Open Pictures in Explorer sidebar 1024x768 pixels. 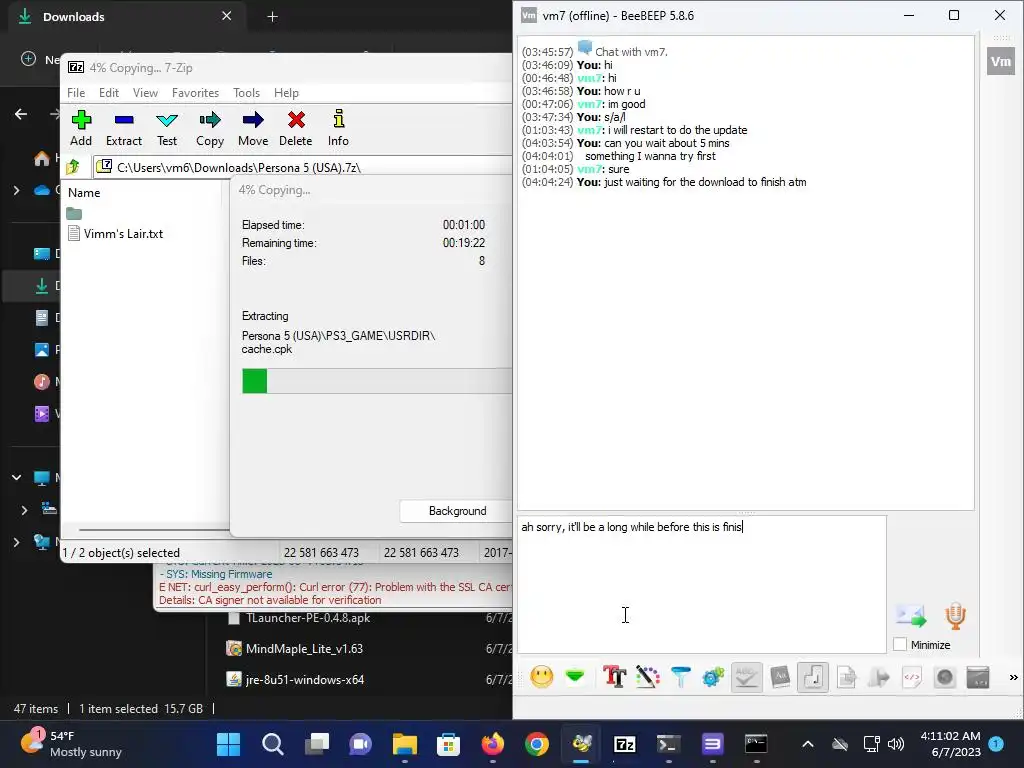pyautogui.click(x=42, y=349)
